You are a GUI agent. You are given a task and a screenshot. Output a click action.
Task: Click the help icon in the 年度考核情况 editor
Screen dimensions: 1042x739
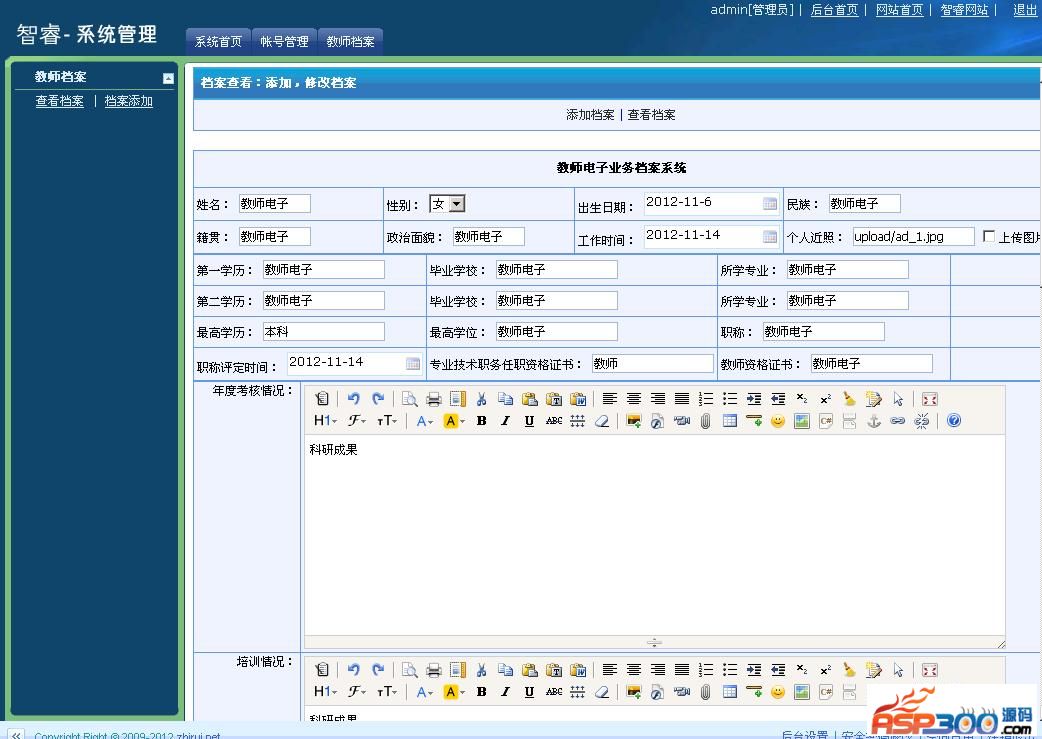953,421
